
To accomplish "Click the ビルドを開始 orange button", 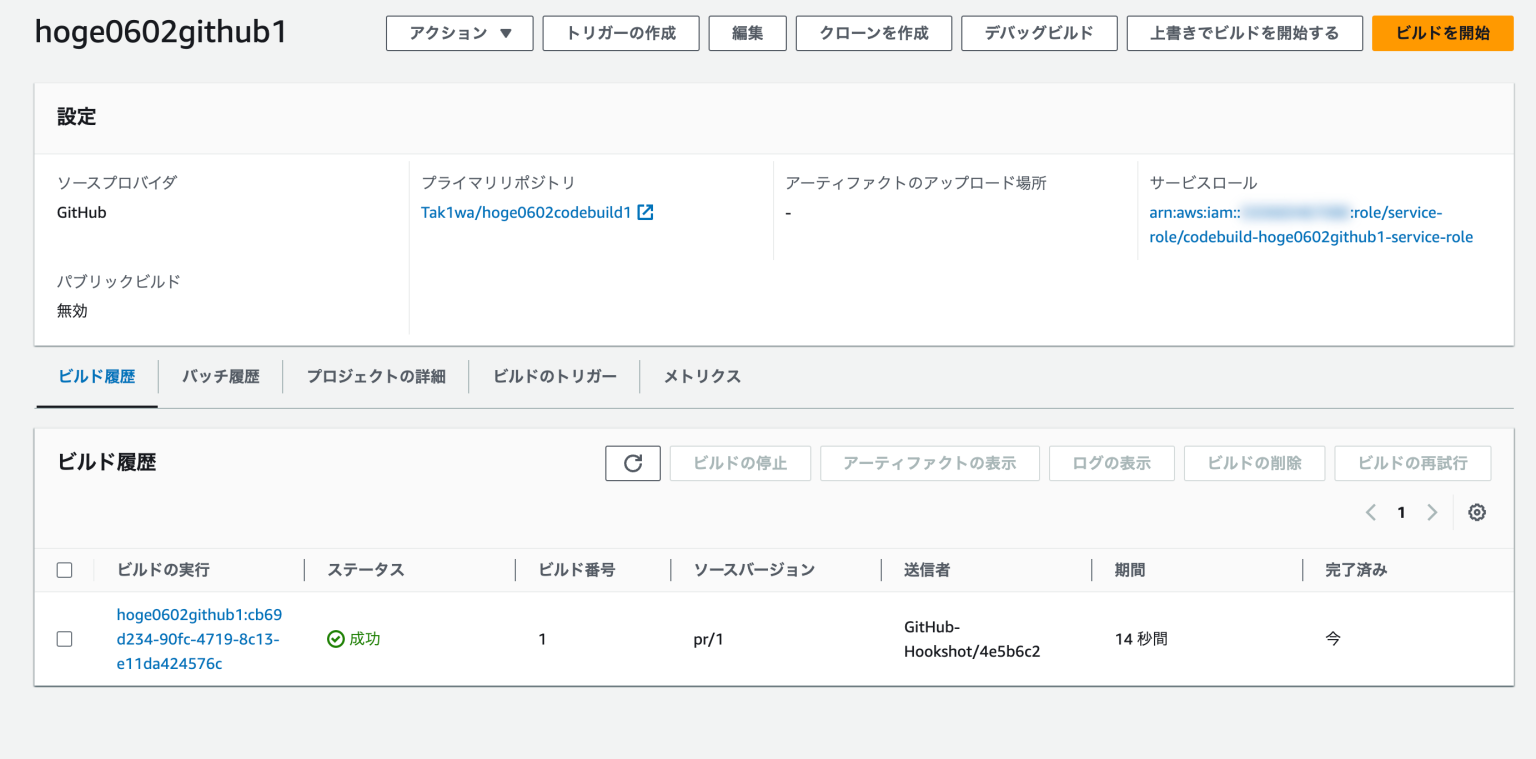I will 1442,32.
